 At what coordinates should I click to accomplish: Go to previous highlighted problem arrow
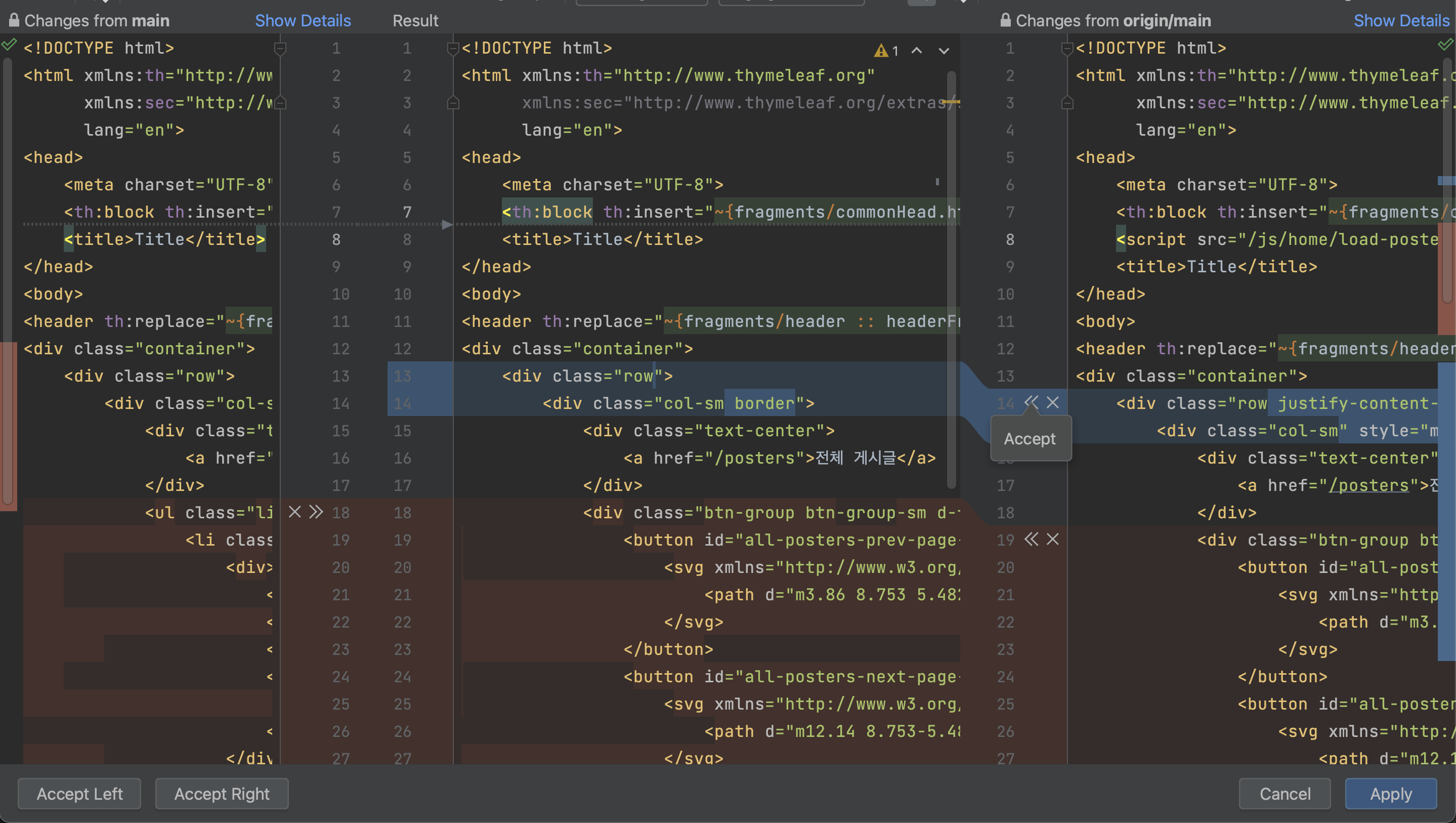pos(917,51)
